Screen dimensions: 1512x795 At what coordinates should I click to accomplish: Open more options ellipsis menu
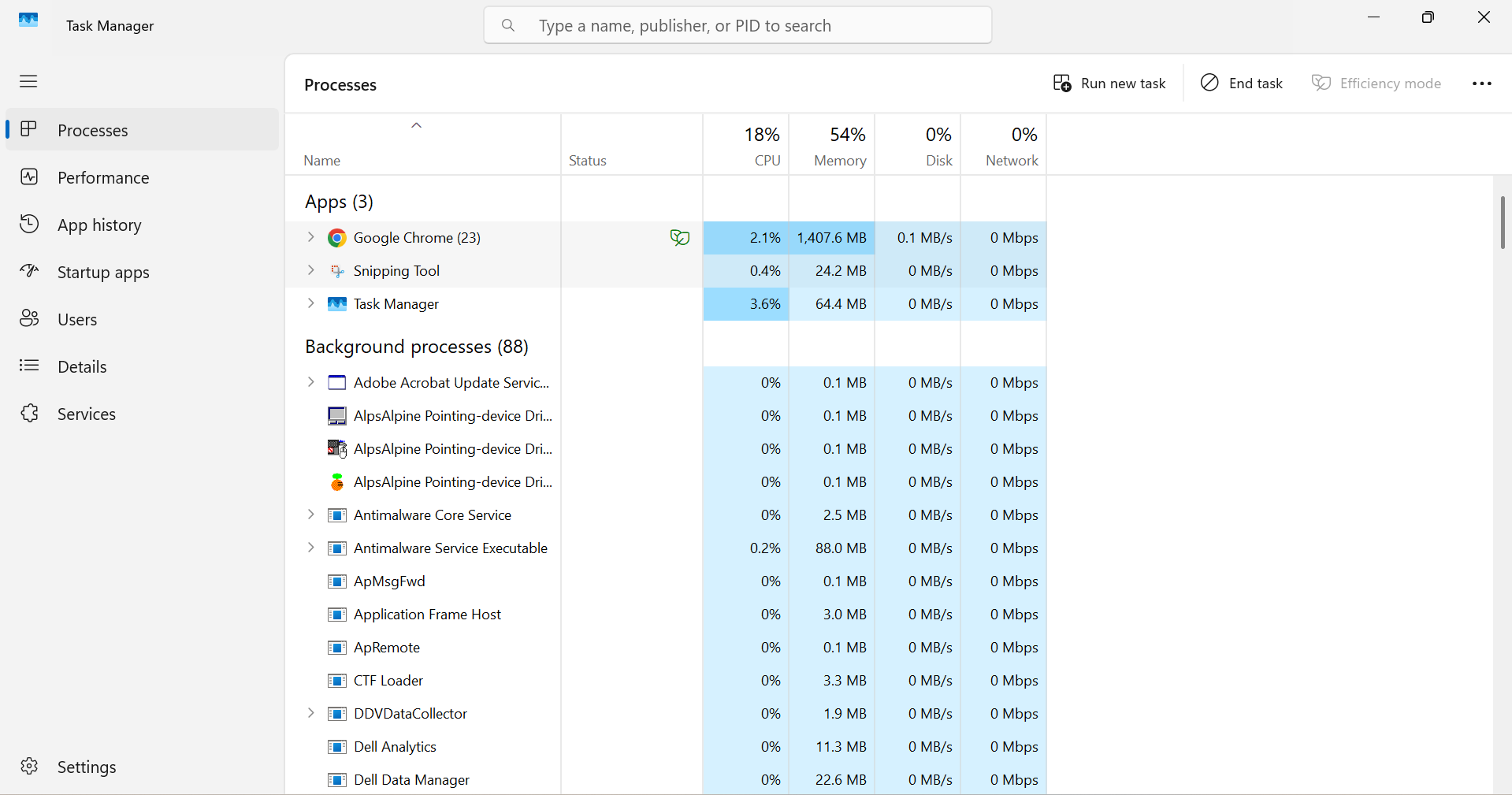[1481, 84]
